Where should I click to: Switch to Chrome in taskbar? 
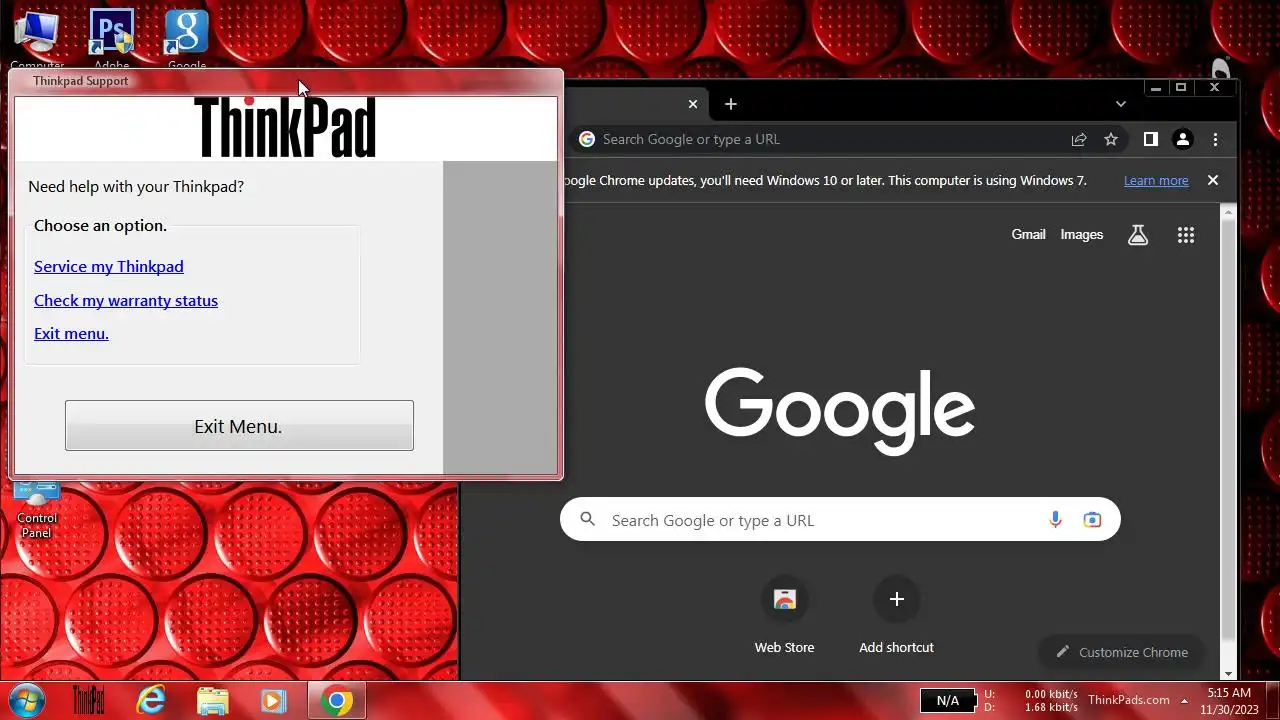pyautogui.click(x=337, y=700)
